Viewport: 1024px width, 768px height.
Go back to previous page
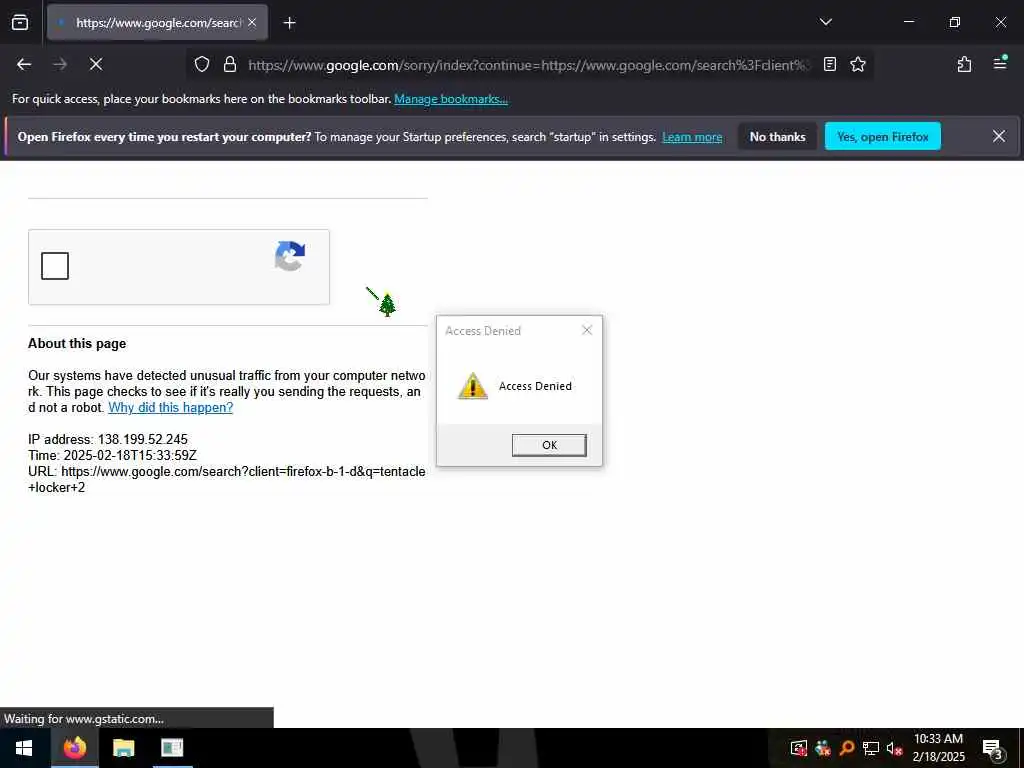coord(24,64)
